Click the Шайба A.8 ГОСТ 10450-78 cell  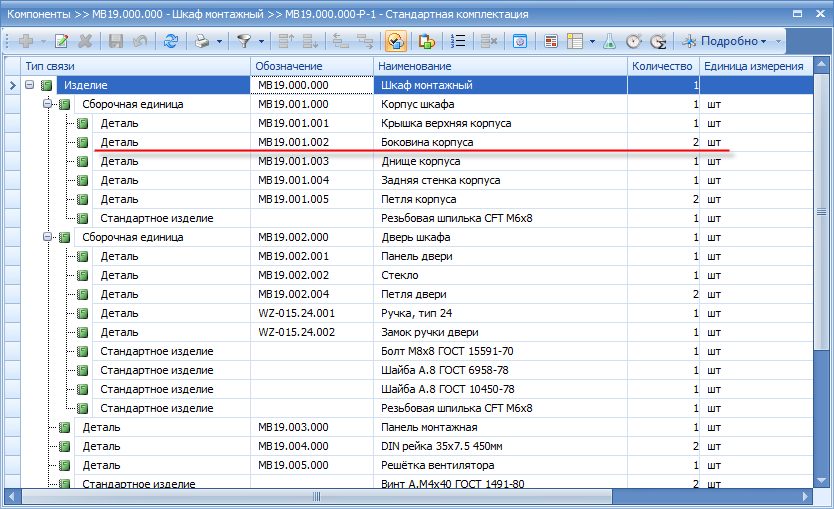[x=501, y=389]
